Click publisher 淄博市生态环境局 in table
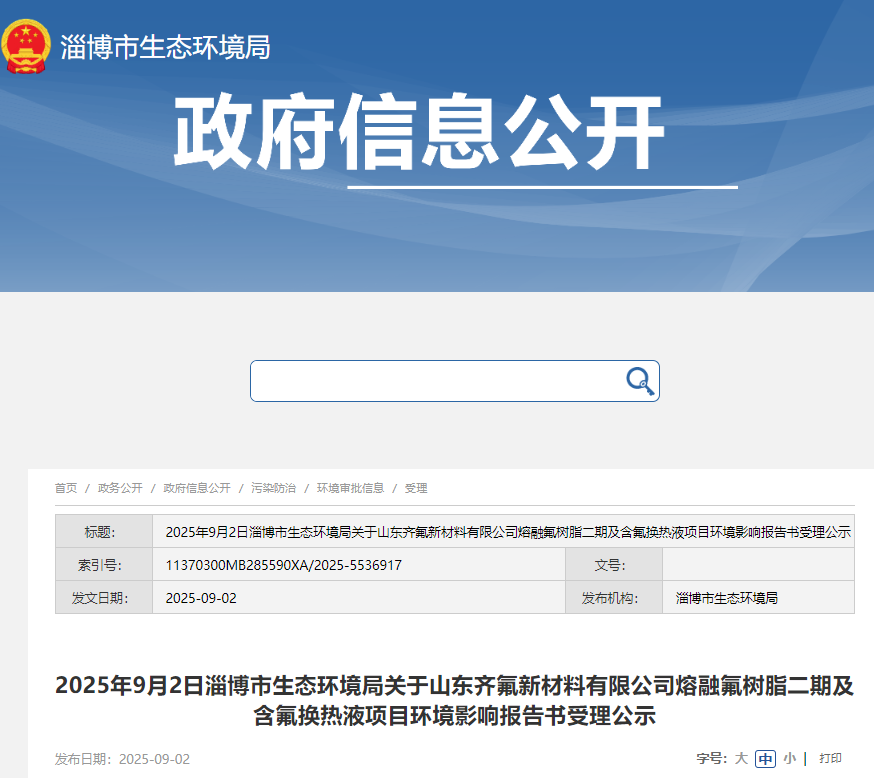 click(x=727, y=598)
